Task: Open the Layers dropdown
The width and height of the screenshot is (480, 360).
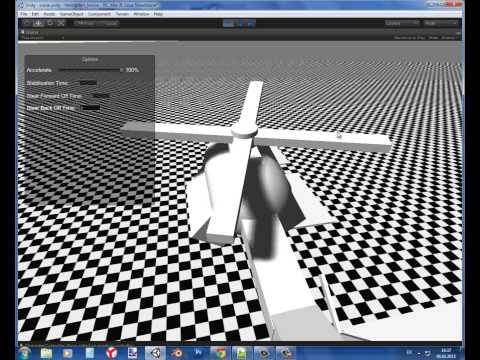Action: click(402, 23)
